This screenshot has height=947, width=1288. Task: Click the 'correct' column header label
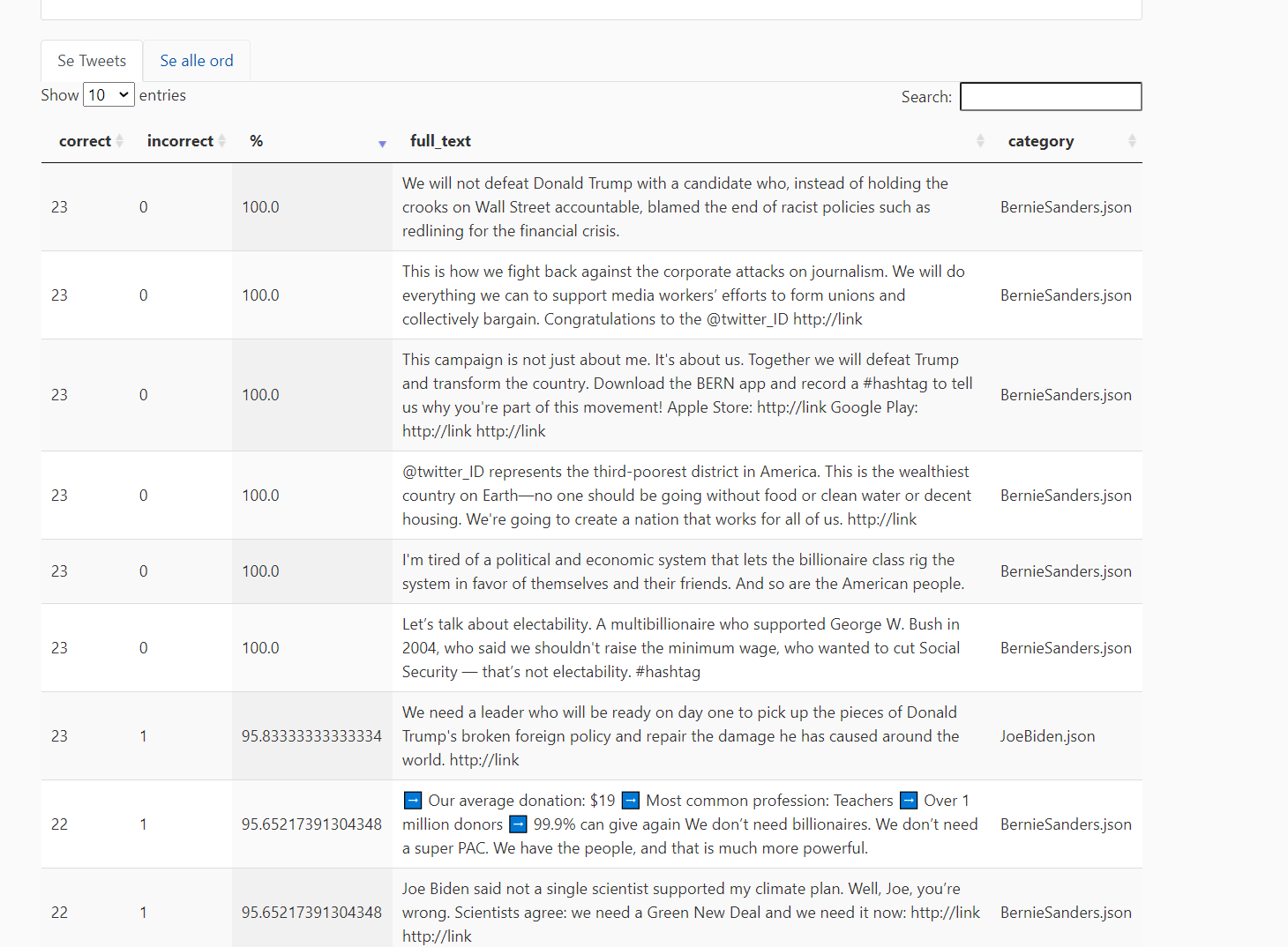click(x=85, y=141)
